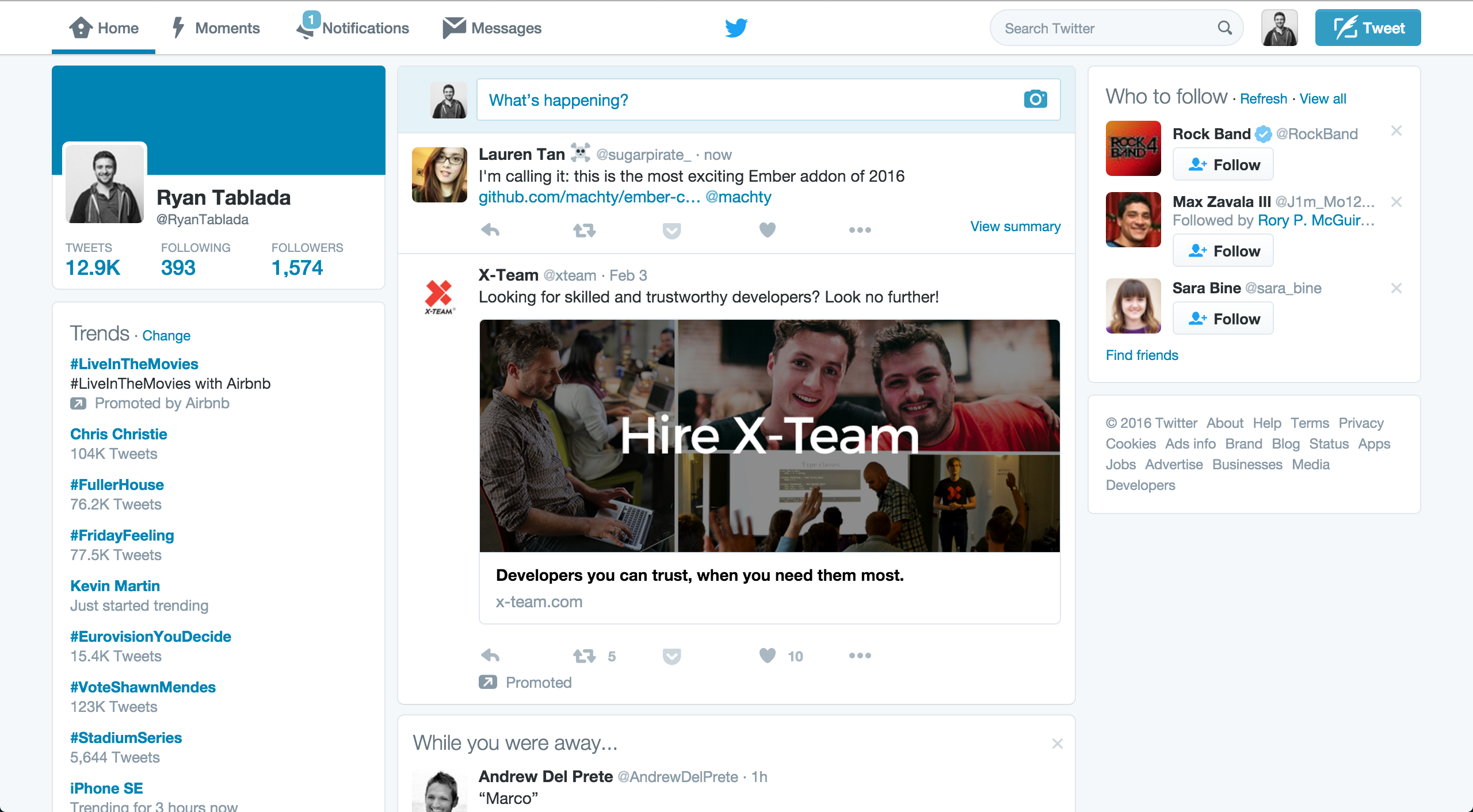Retweet the X-Team promoted tweet
Image resolution: width=1473 pixels, height=812 pixels.
click(584, 656)
